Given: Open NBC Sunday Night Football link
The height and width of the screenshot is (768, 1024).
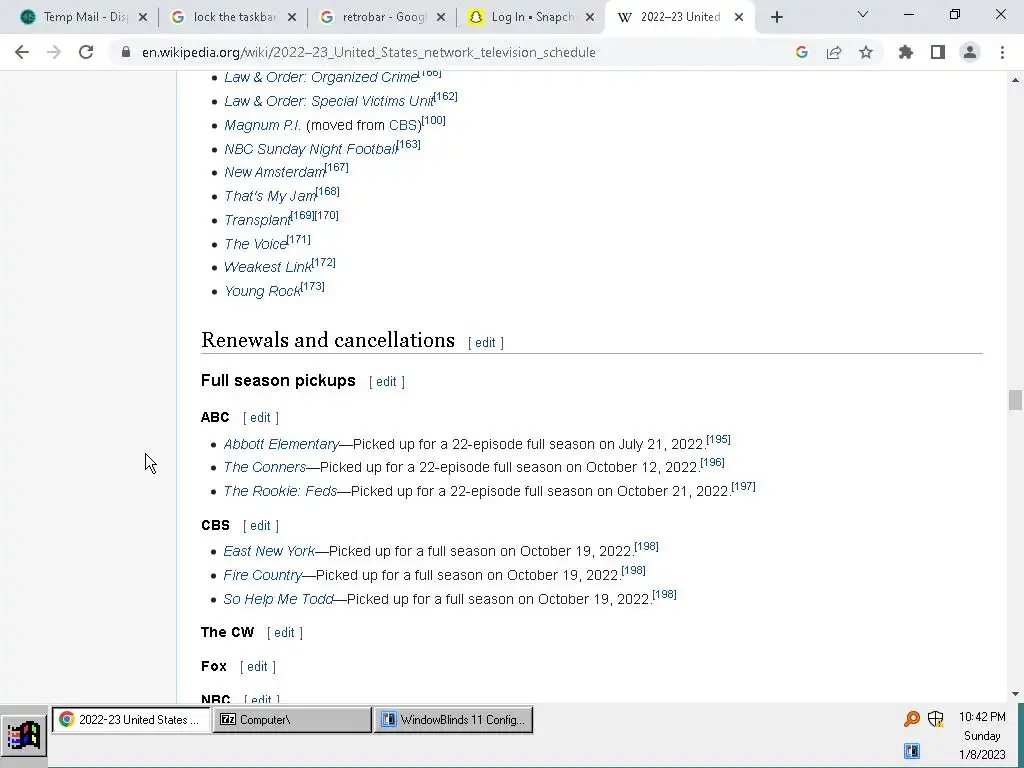Looking at the screenshot, I should (310, 150).
